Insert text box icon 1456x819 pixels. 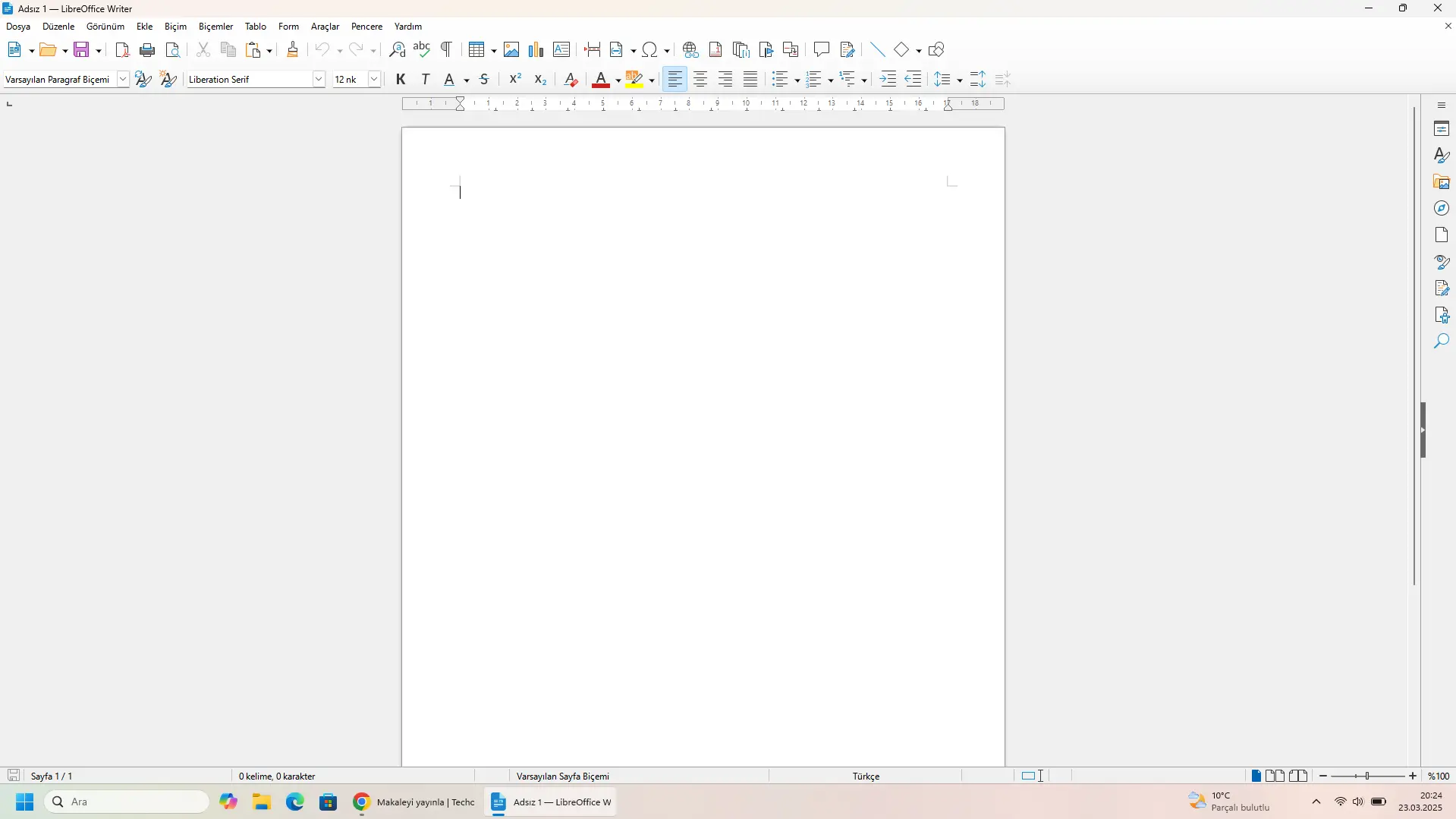[x=561, y=50]
